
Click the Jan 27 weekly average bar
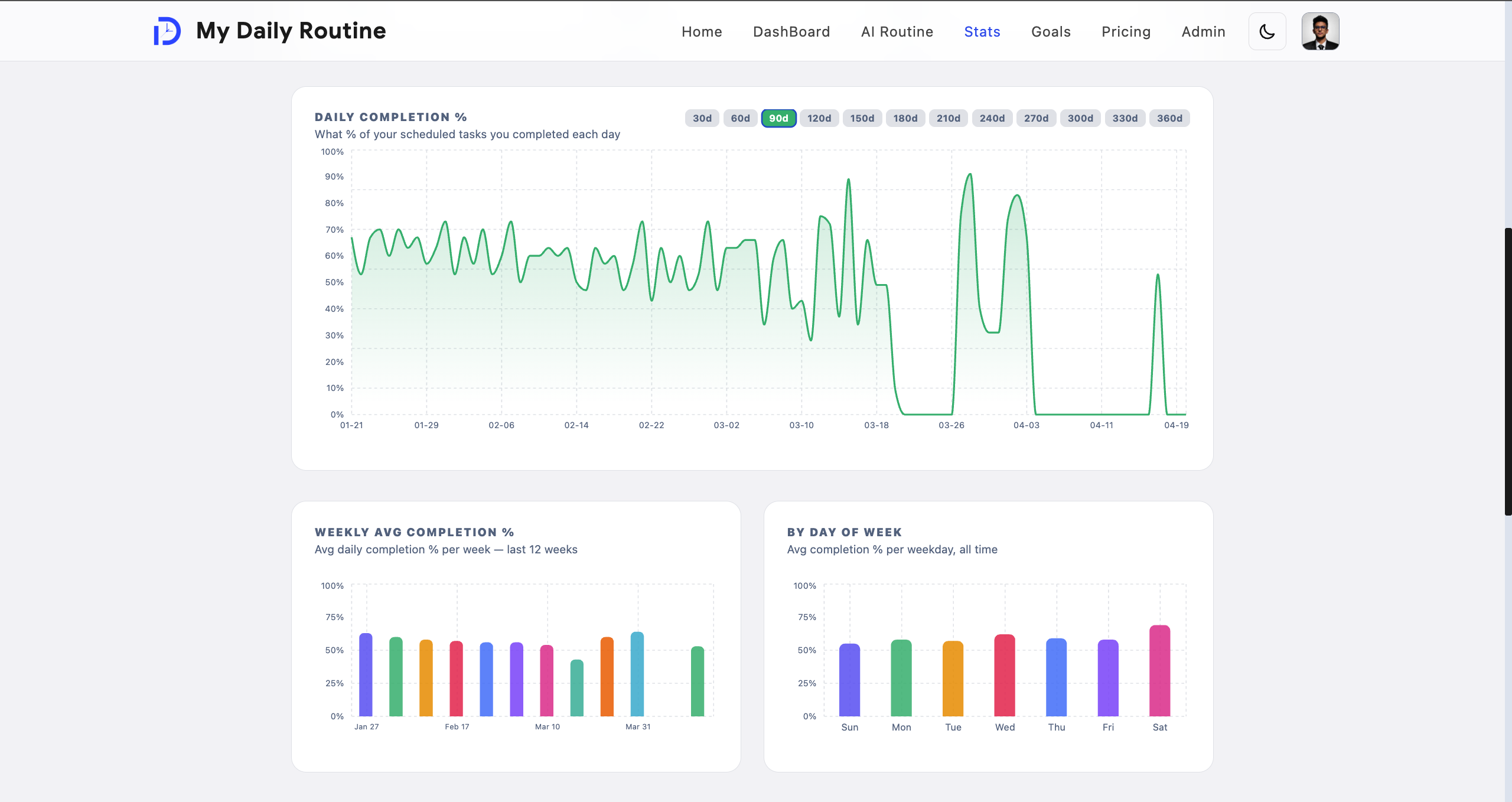pos(366,674)
